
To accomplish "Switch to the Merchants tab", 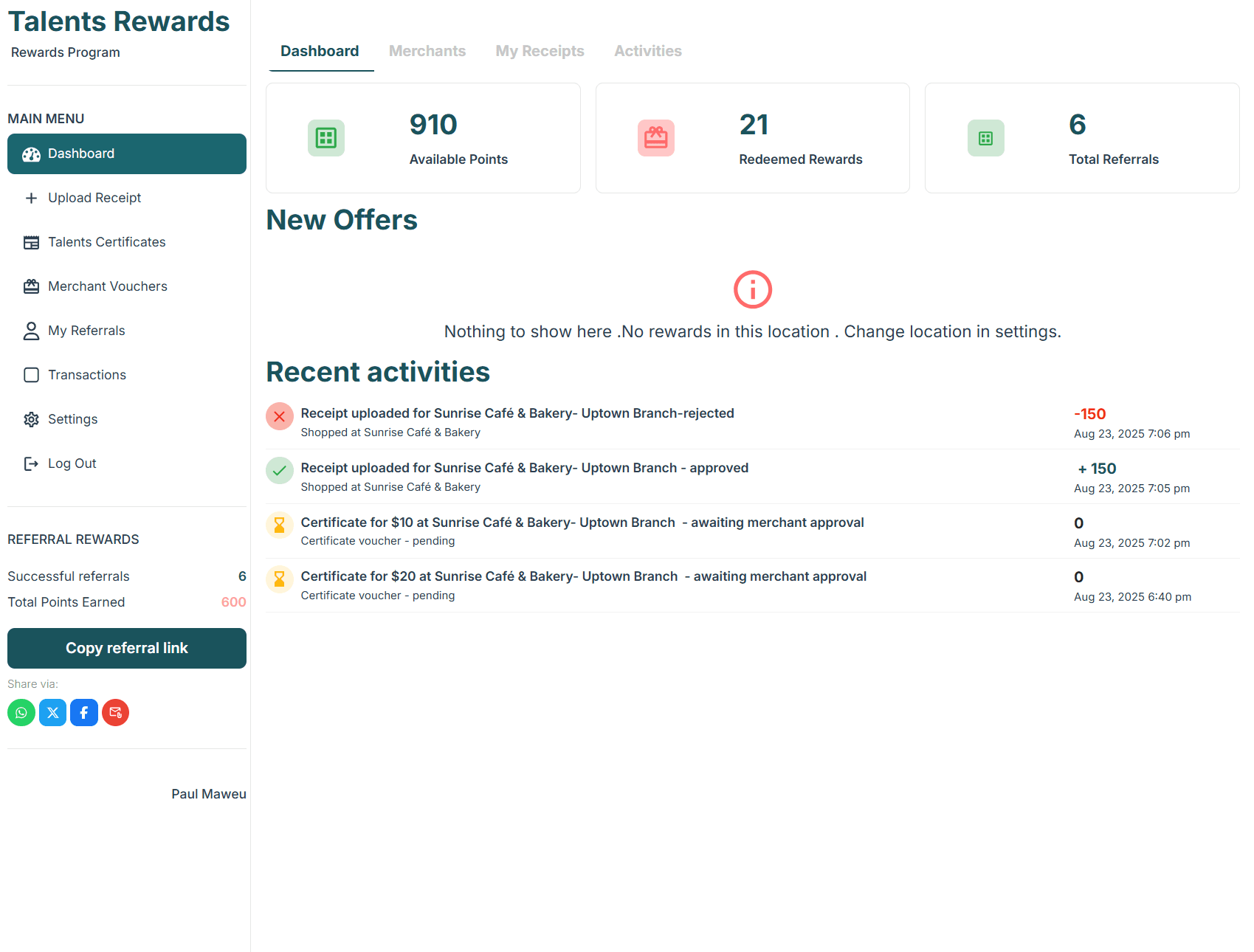I will pyautogui.click(x=427, y=51).
